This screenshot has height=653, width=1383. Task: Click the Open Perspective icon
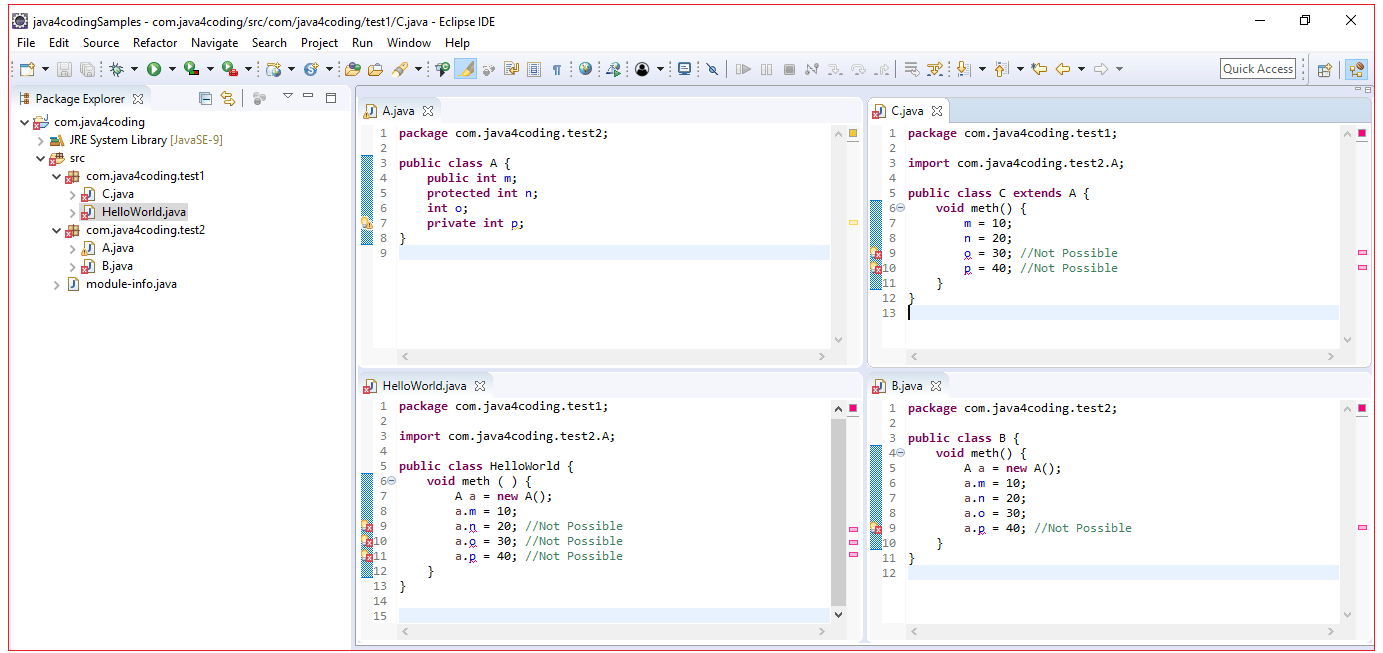tap(1324, 69)
